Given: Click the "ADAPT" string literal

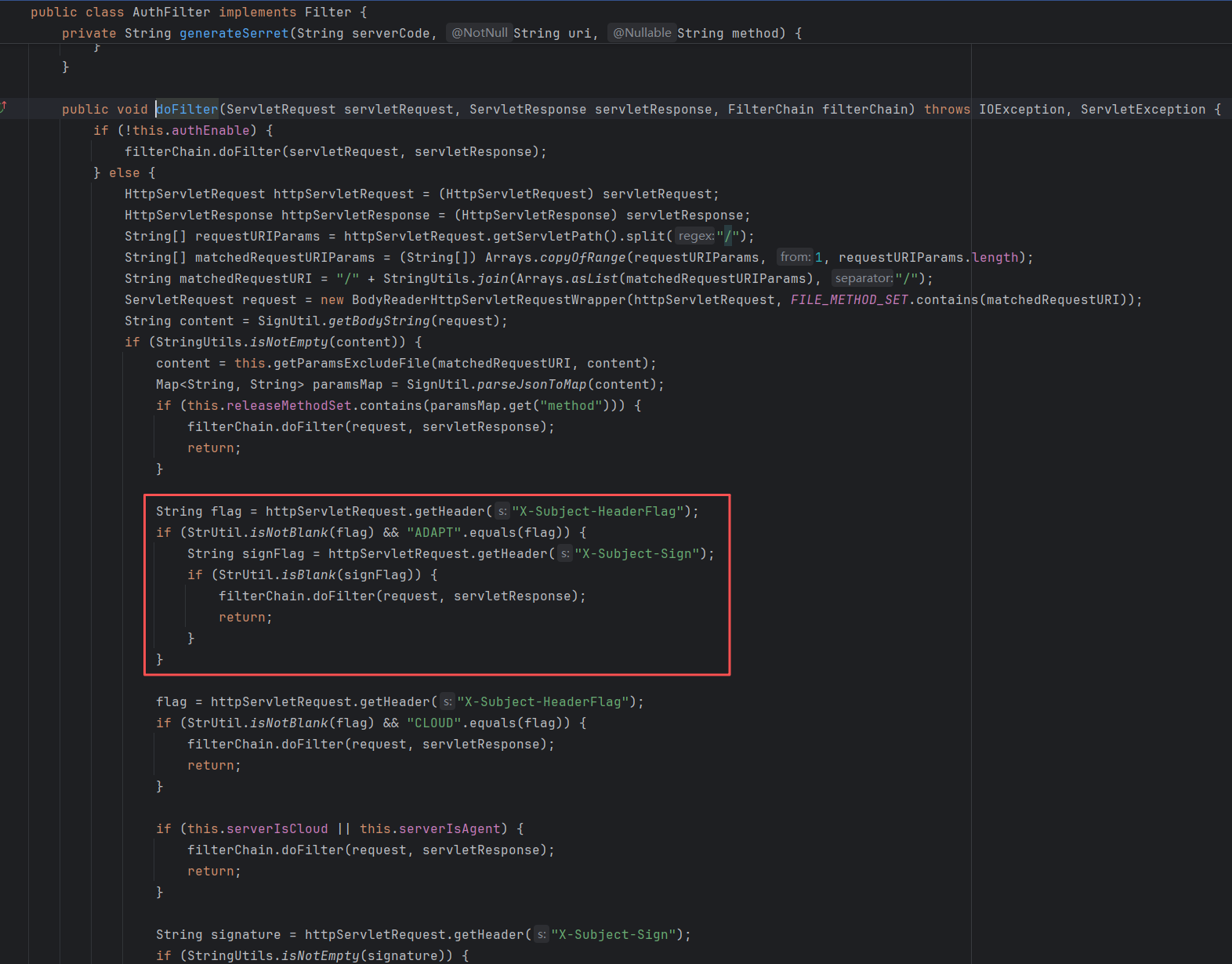Looking at the screenshot, I should pyautogui.click(x=433, y=533).
